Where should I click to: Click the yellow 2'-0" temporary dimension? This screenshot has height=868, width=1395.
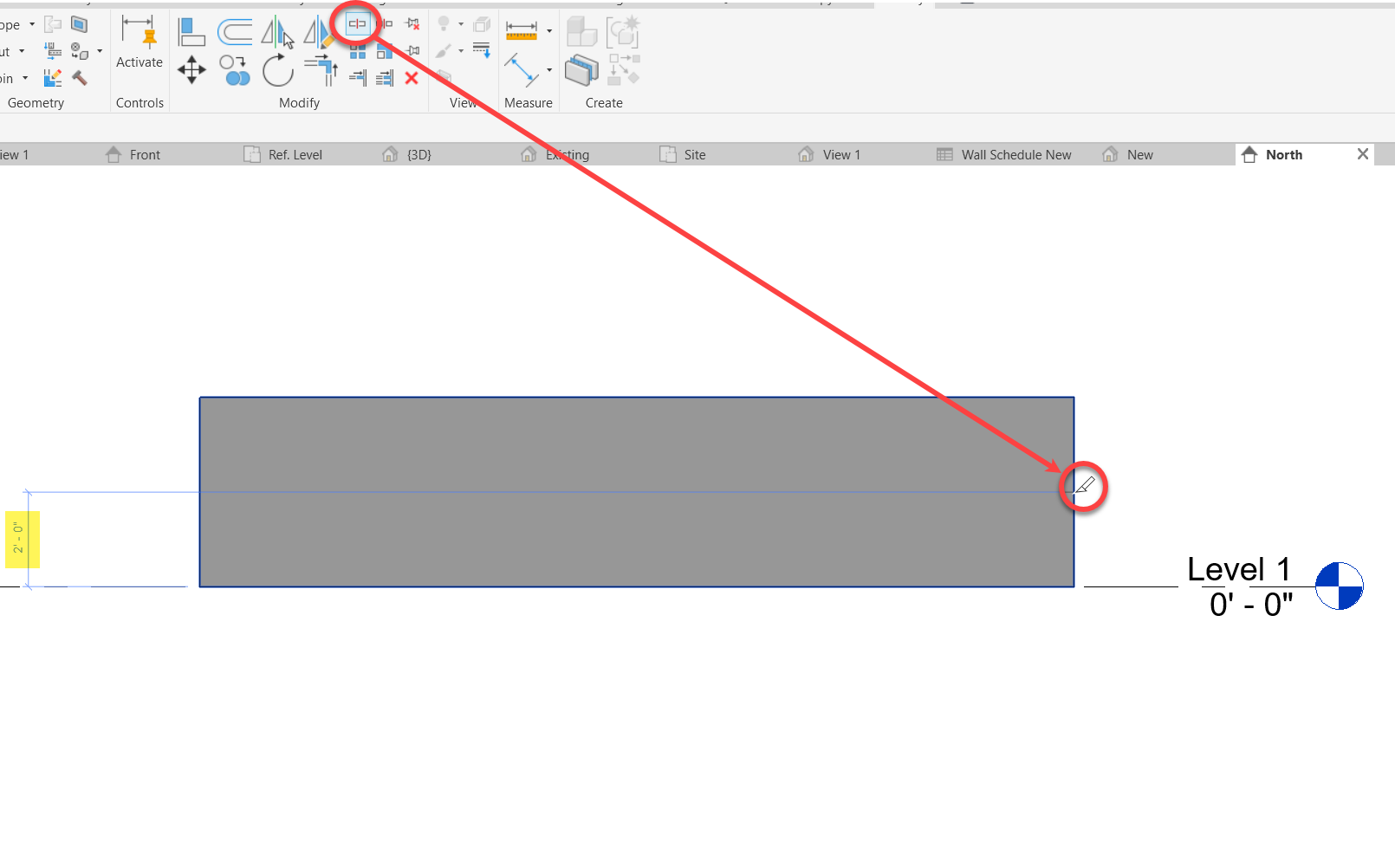pyautogui.click(x=21, y=539)
